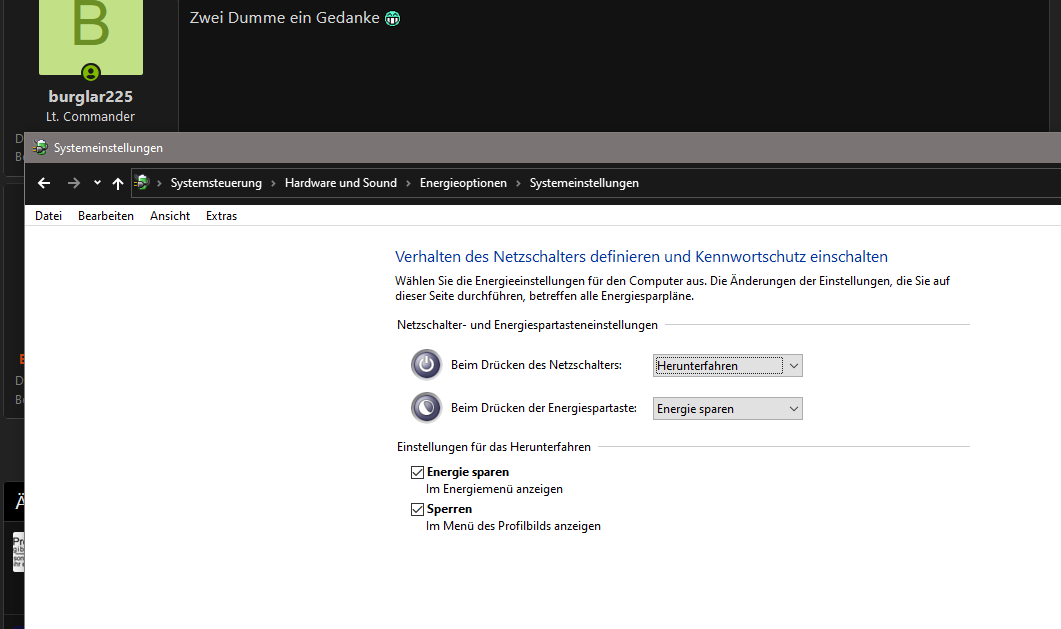Click burglar225's green B avatar
1061x629 pixels.
point(91,35)
